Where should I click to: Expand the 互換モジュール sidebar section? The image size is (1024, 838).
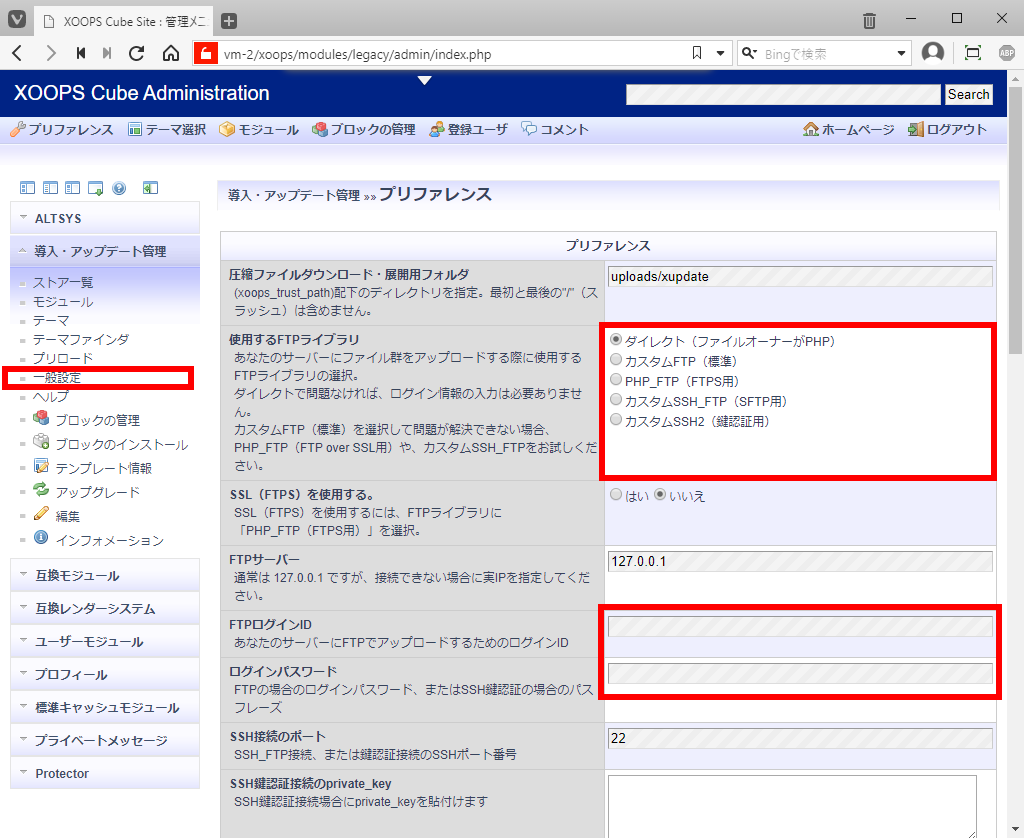point(105,575)
